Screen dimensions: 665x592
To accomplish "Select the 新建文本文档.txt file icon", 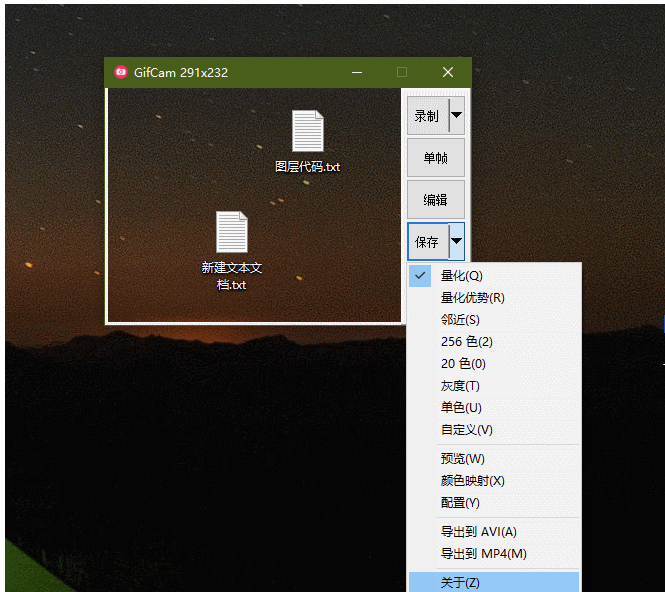I will [232, 232].
